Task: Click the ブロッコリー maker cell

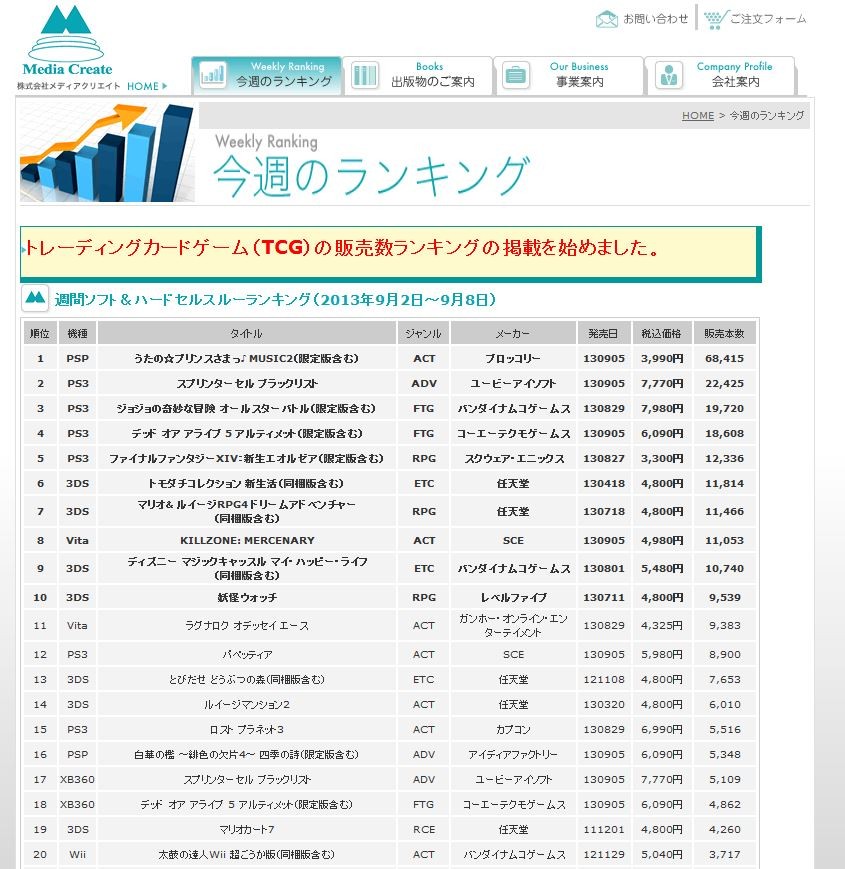Action: [x=513, y=359]
